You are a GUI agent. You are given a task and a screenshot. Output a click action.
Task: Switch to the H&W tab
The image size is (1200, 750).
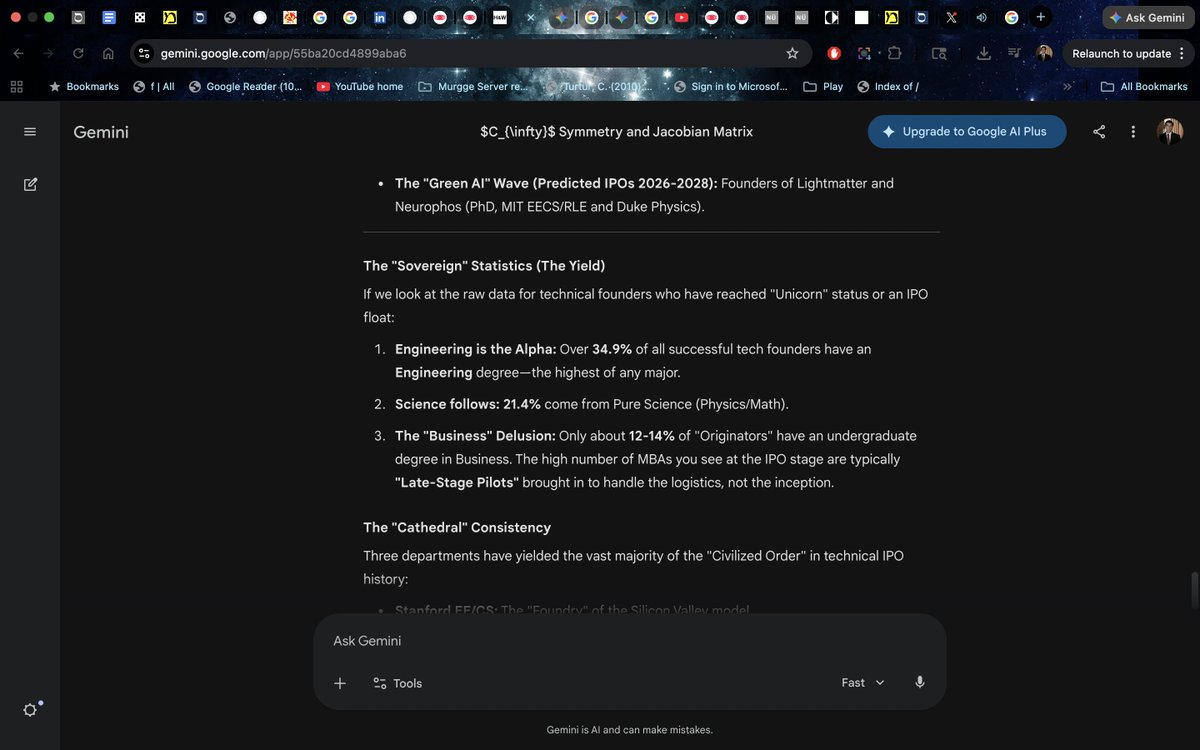(x=500, y=18)
